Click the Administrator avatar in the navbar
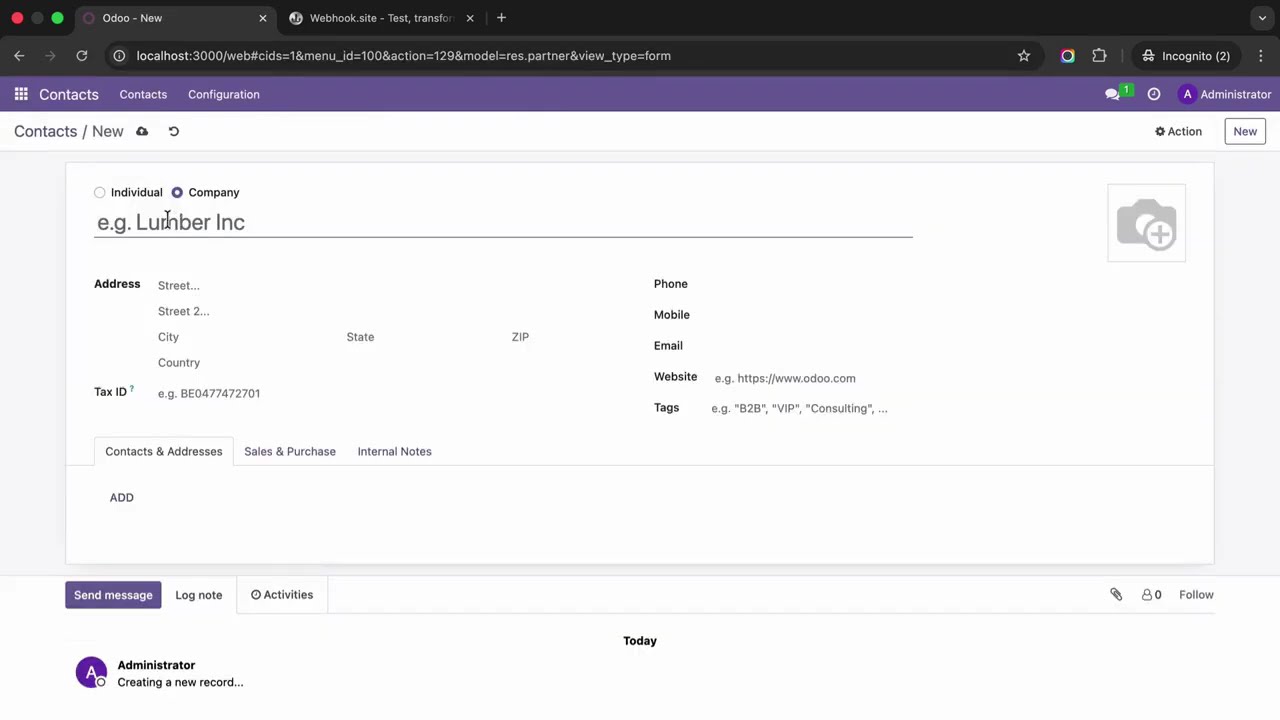 point(1187,94)
